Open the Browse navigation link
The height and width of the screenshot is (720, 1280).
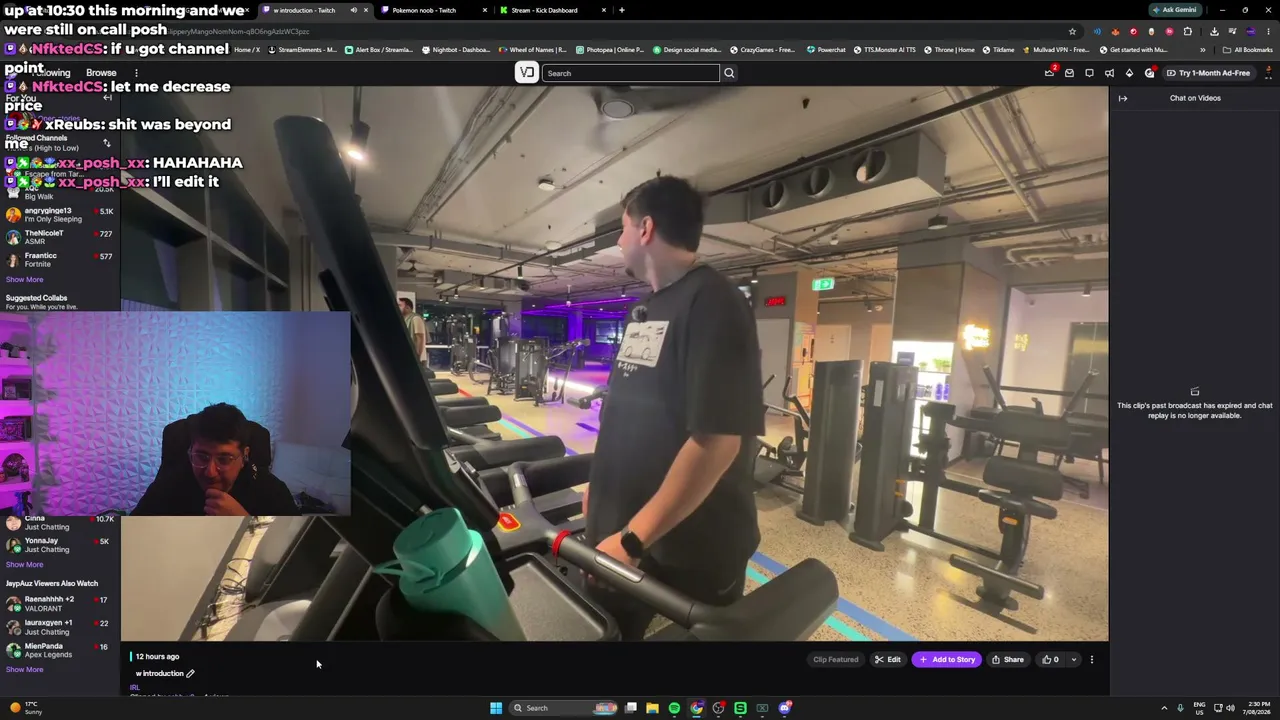coord(101,73)
